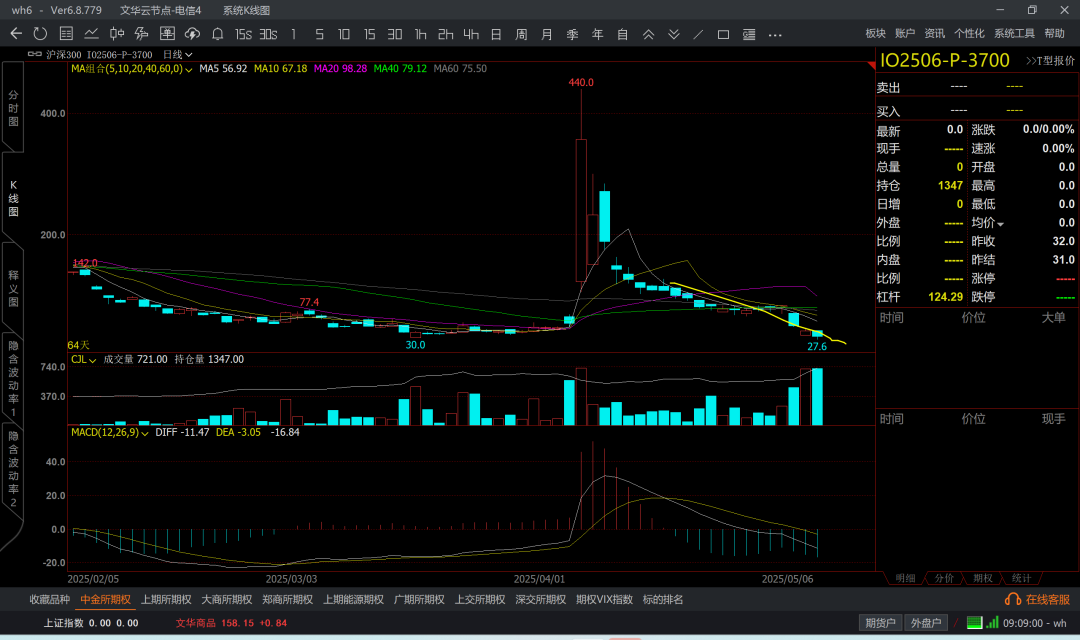The width and height of the screenshot is (1080, 640).
Task: Open the quote list table icon
Action: 66,34
